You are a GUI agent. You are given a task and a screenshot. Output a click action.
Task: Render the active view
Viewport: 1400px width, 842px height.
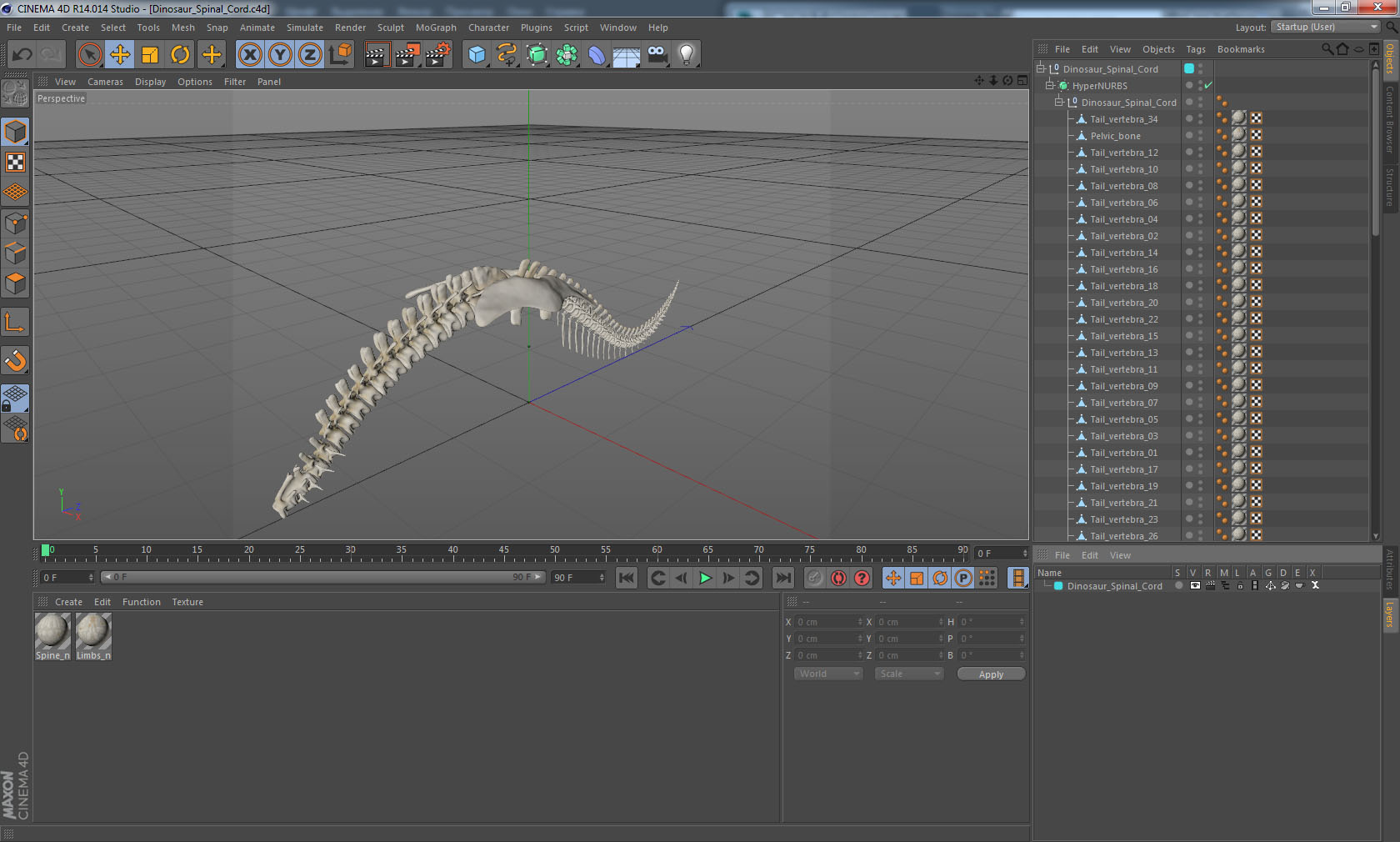click(377, 55)
